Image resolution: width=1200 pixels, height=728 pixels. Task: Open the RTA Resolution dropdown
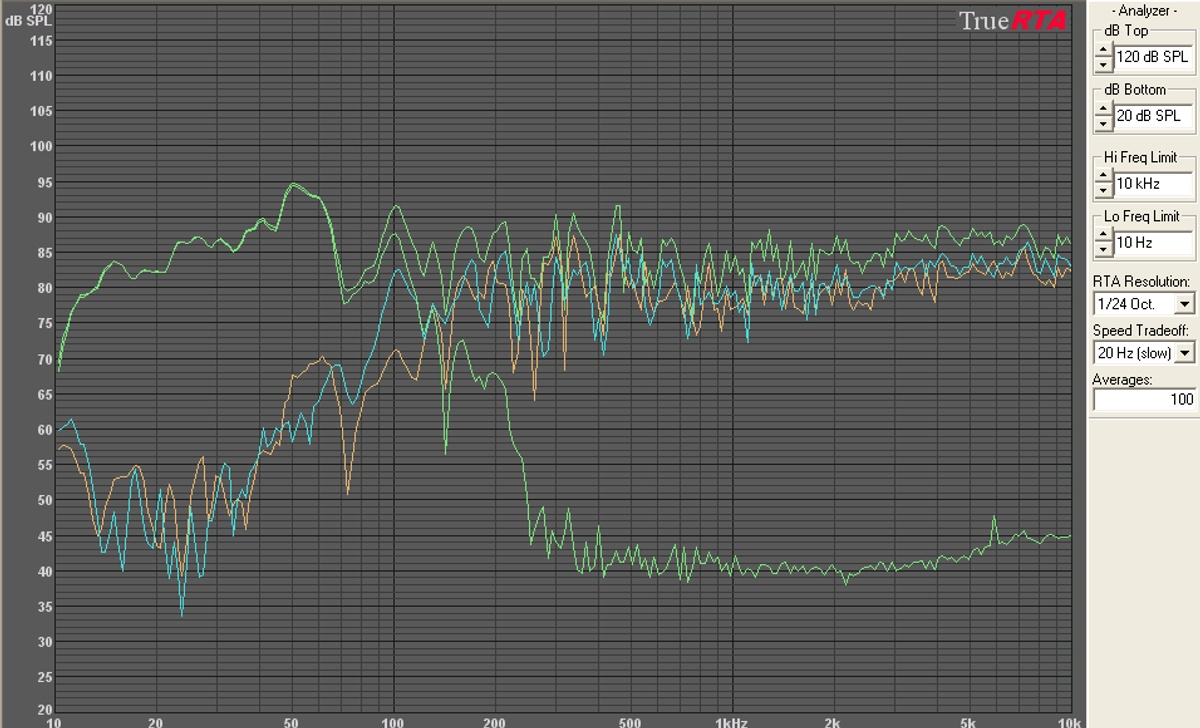pos(1185,304)
